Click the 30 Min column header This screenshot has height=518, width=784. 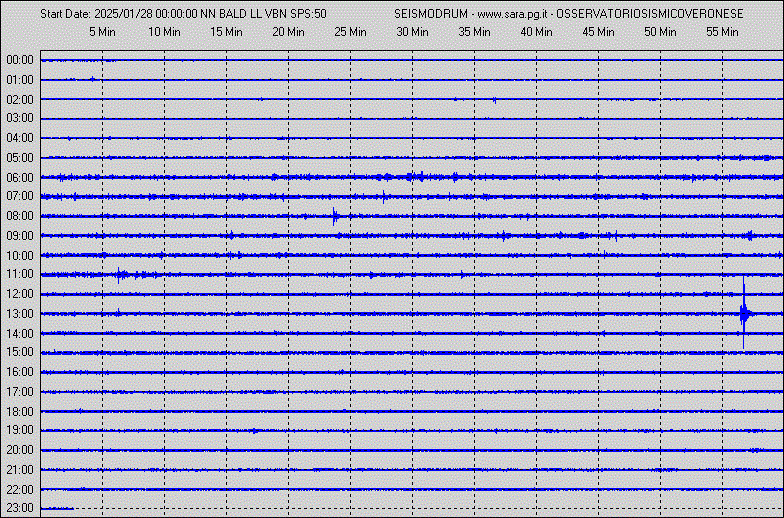click(412, 32)
